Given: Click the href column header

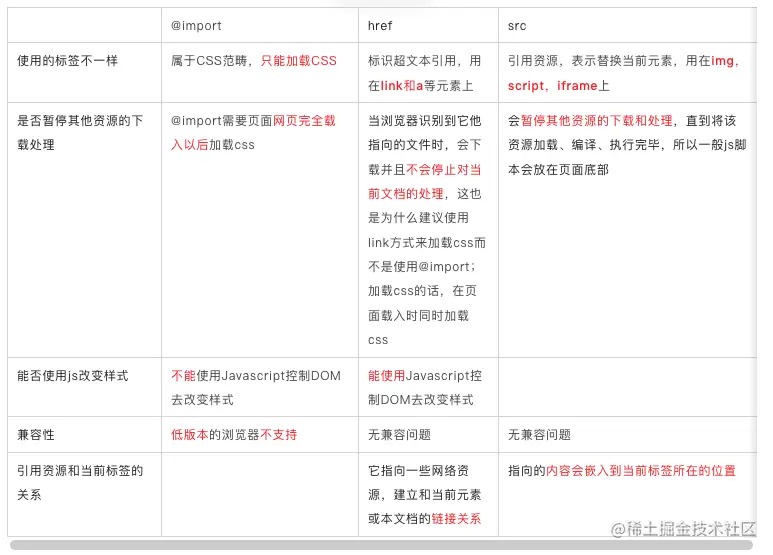Looking at the screenshot, I should (428, 26).
